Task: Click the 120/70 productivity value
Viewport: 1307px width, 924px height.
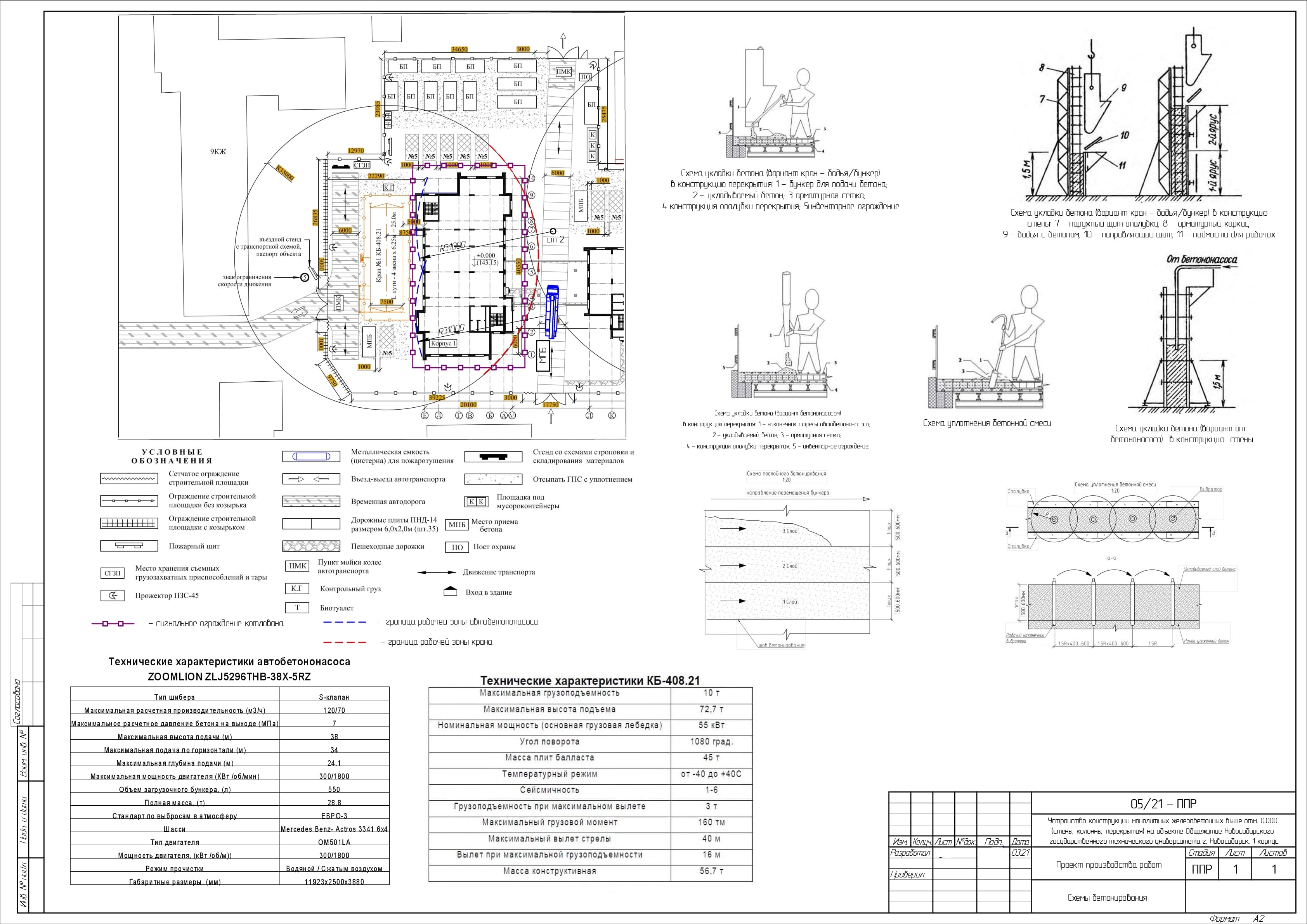Action: click(334, 710)
